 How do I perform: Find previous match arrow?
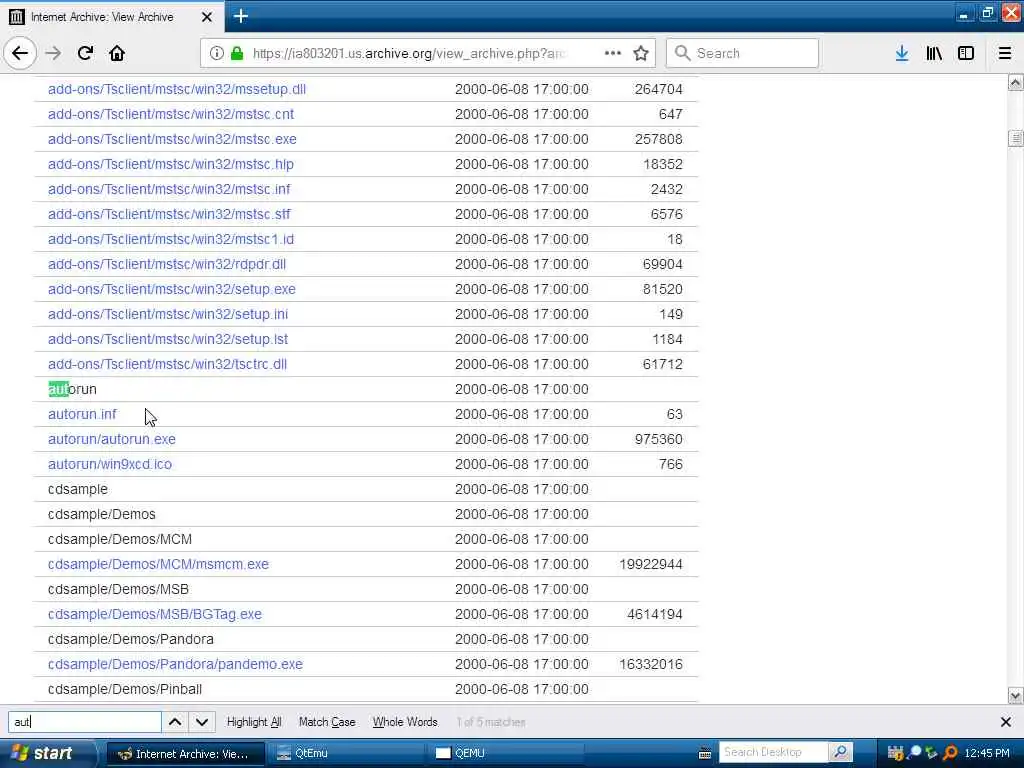coord(175,722)
